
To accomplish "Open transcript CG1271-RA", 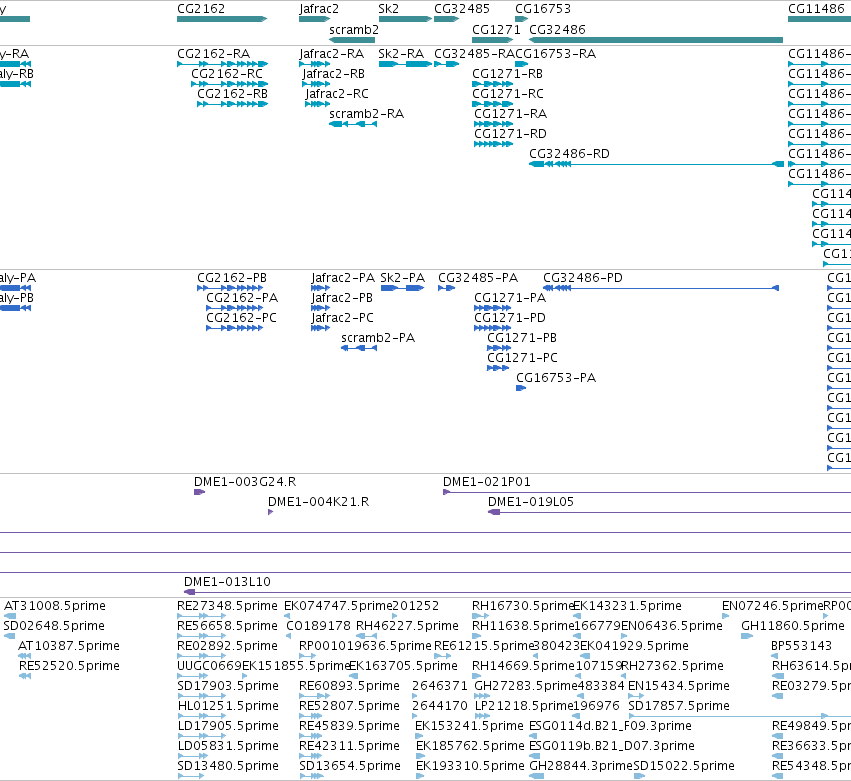I will [494, 124].
